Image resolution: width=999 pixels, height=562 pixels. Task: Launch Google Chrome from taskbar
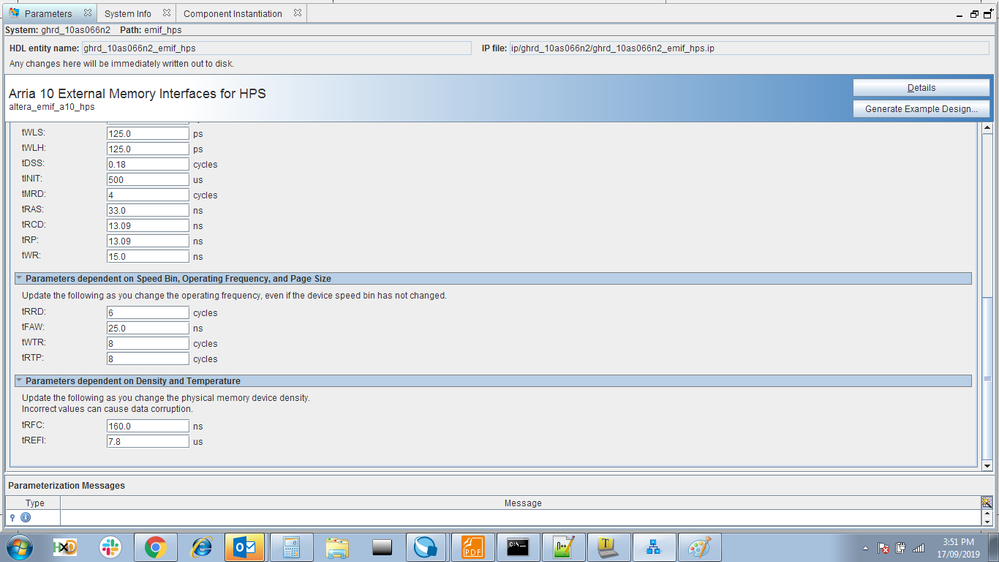coord(155,547)
